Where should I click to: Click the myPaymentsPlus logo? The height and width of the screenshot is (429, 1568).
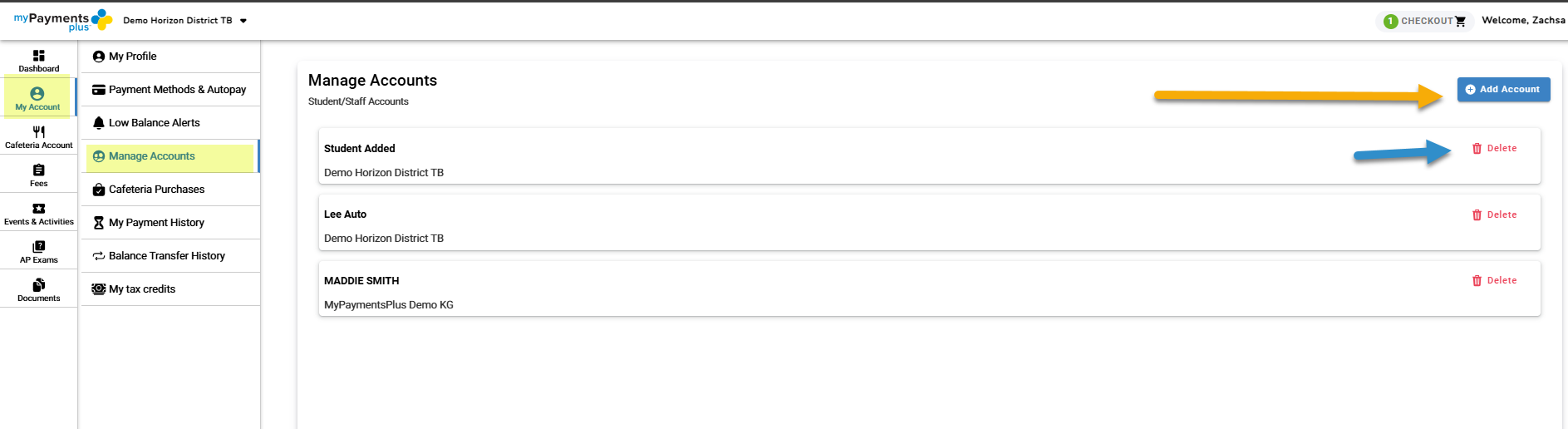(62, 21)
